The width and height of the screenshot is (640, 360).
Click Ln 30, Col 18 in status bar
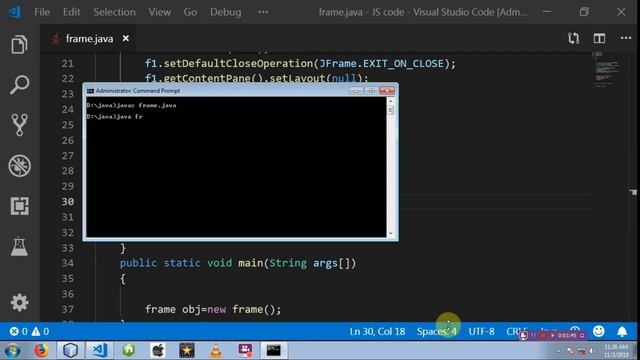[377, 331]
